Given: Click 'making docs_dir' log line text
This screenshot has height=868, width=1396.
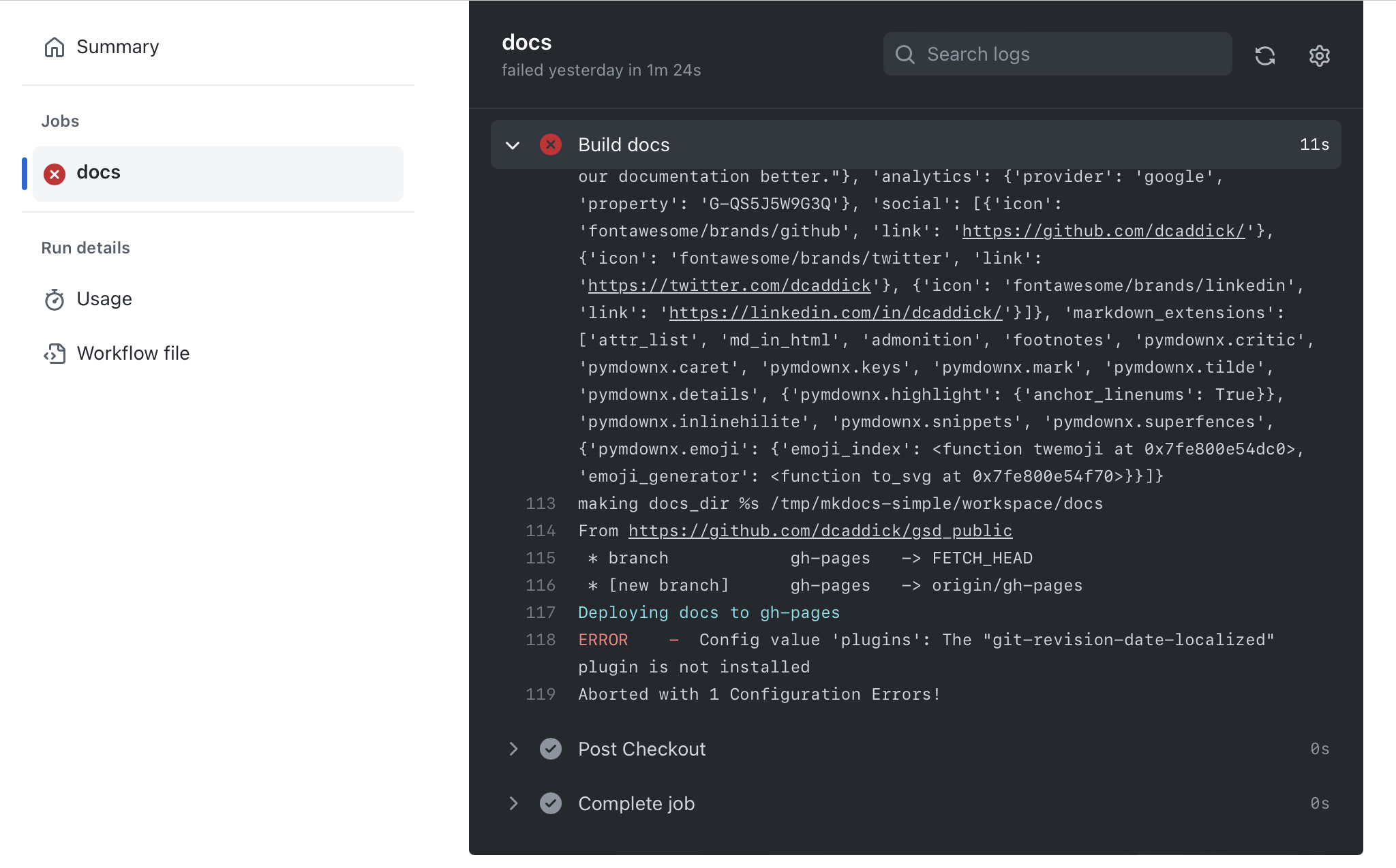Looking at the screenshot, I should pos(840,503).
